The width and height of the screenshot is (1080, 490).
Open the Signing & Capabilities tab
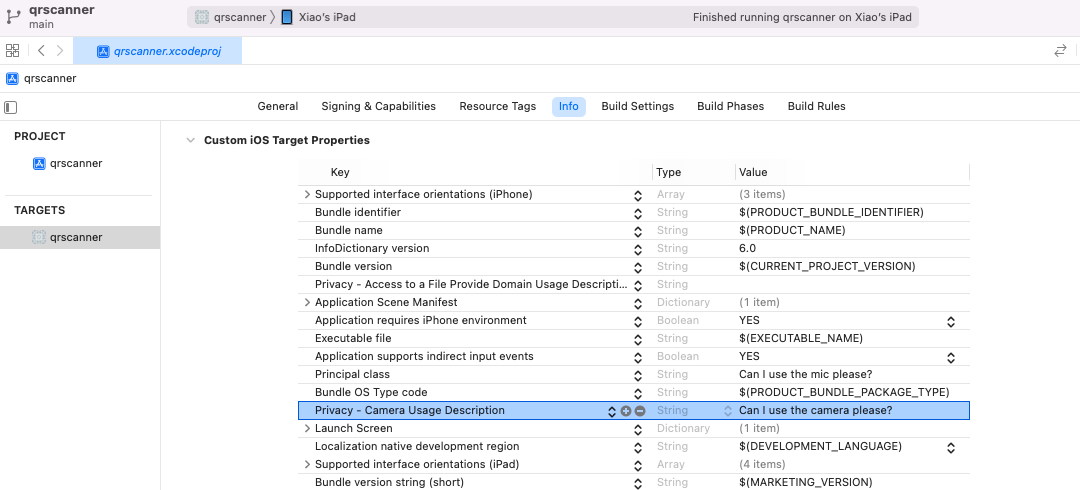pos(378,106)
